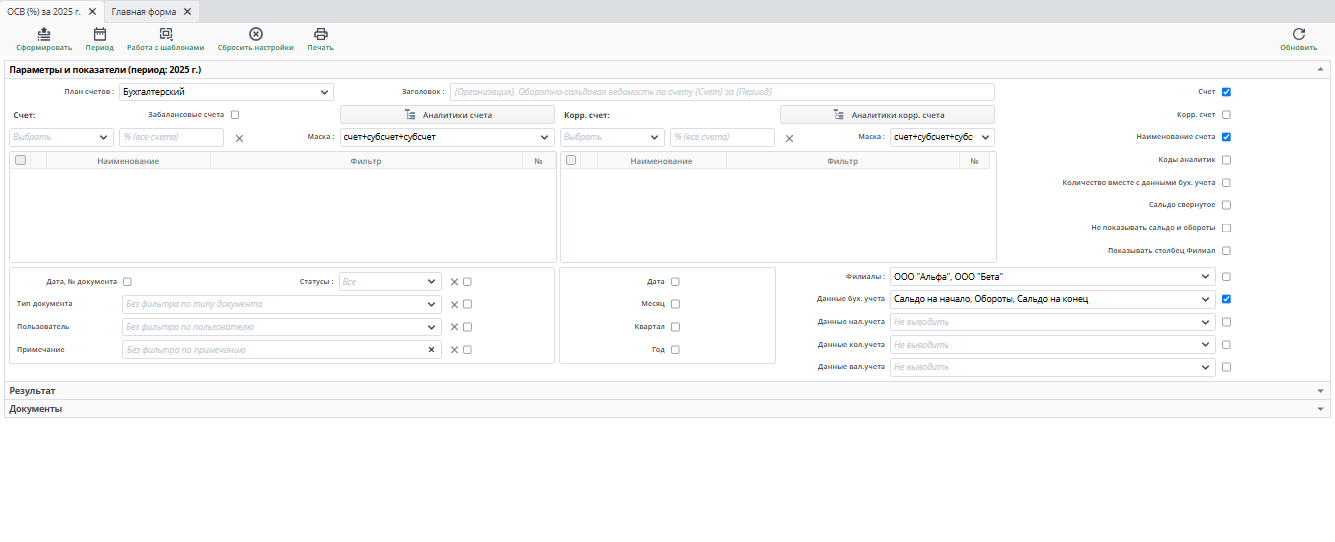Check the Квартал grouping checkbox
Image resolution: width=1335 pixels, height=542 pixels.
(x=675, y=327)
